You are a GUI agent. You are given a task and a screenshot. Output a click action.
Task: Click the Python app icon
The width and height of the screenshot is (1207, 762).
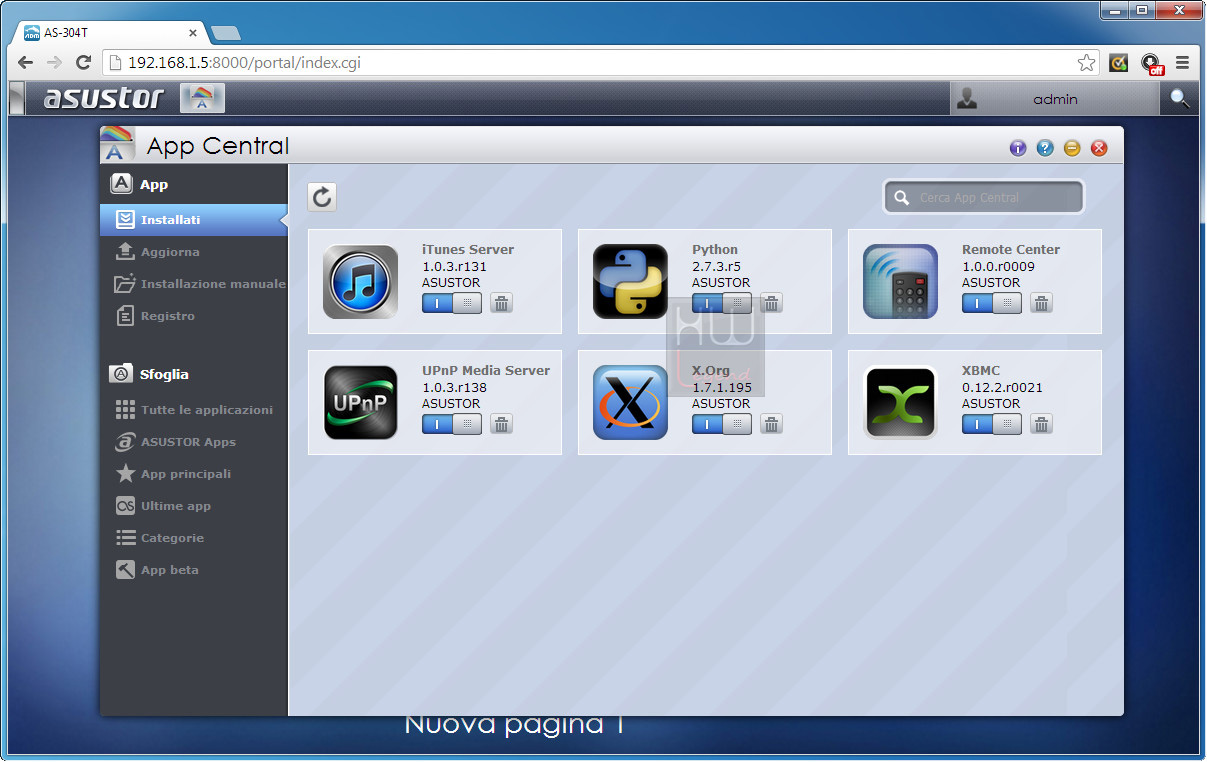(630, 282)
